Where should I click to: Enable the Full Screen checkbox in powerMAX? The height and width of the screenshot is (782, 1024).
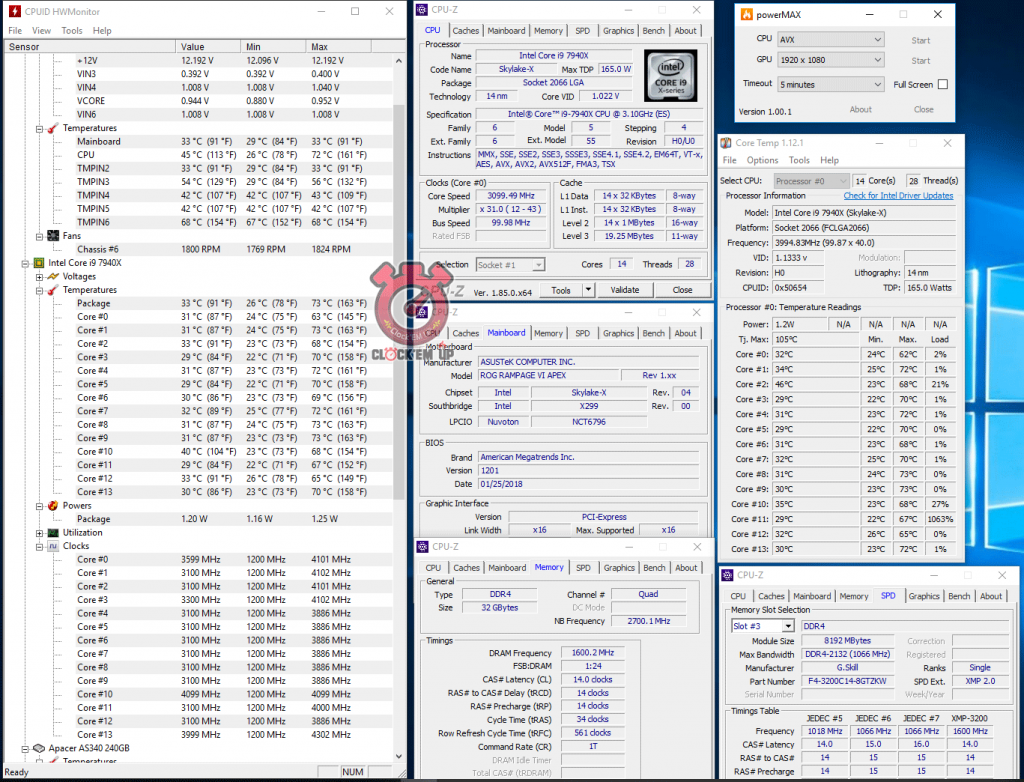point(942,85)
